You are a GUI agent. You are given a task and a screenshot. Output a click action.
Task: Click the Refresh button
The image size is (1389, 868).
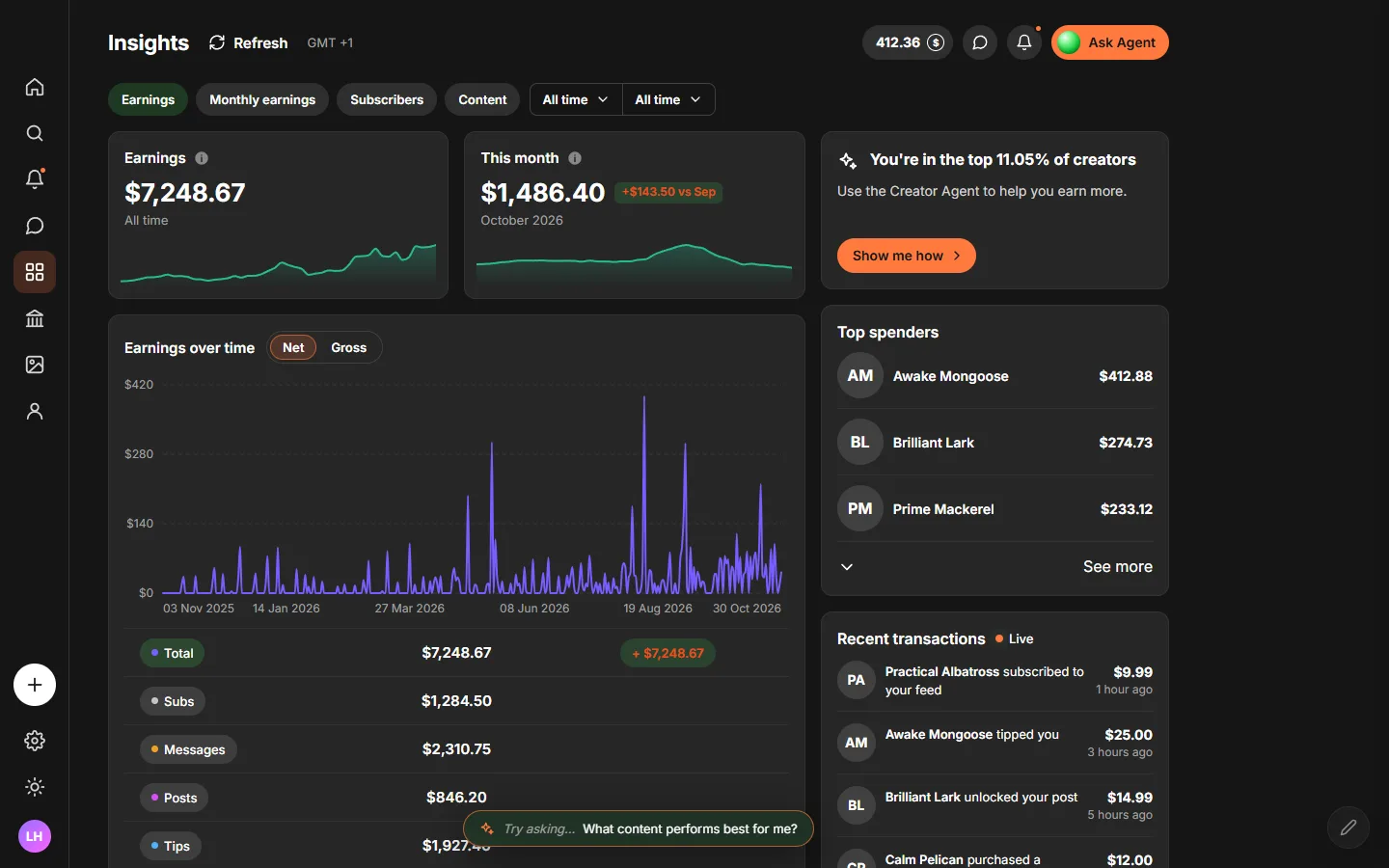pyautogui.click(x=249, y=42)
